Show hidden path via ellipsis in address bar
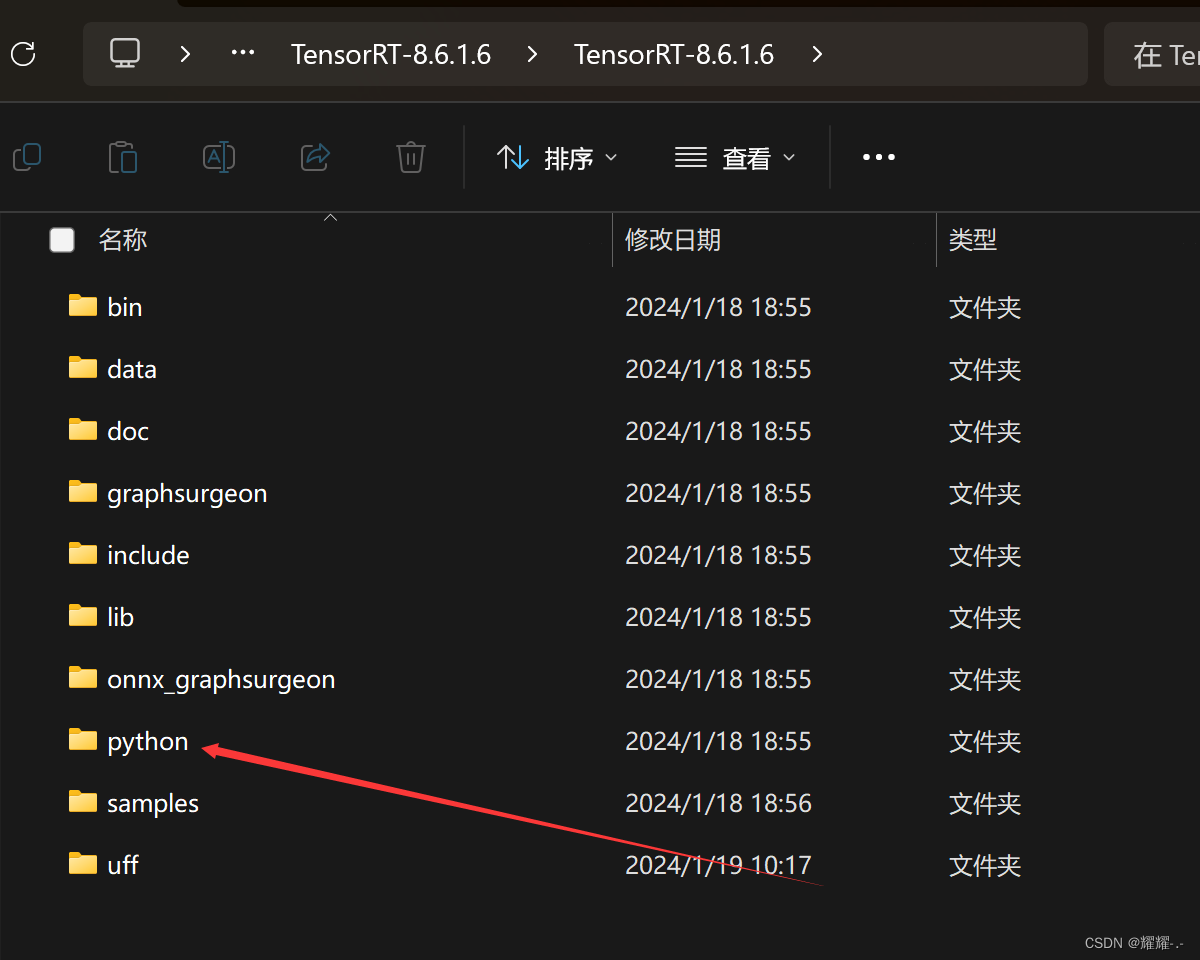Viewport: 1200px width, 960px height. coord(243,53)
